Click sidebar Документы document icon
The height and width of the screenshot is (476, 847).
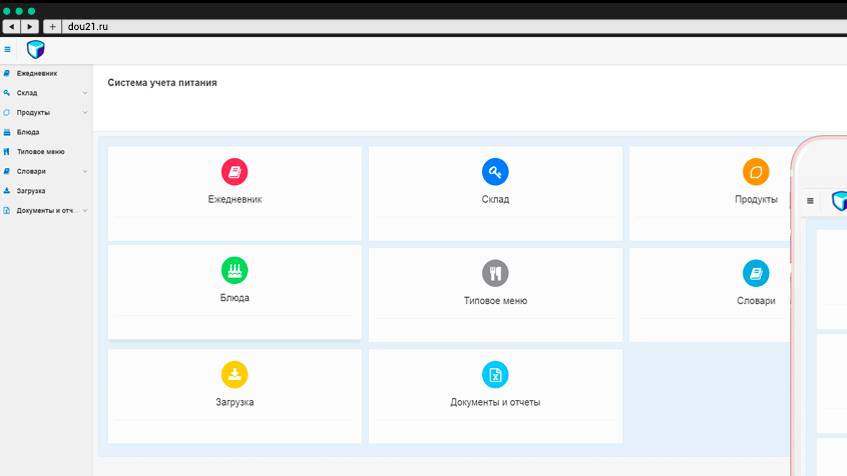pyautogui.click(x=6, y=211)
